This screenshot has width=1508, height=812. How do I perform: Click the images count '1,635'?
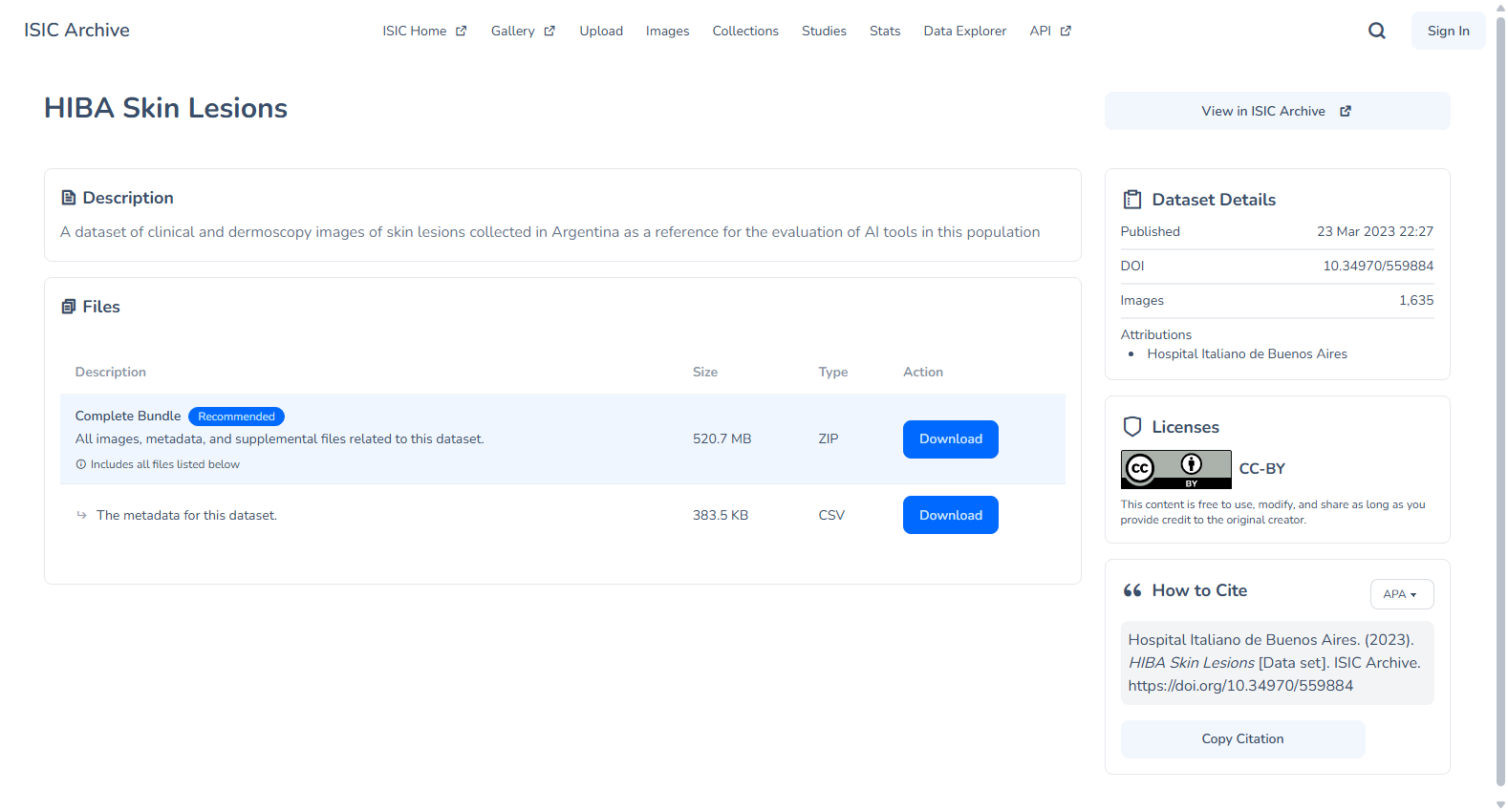(1416, 300)
